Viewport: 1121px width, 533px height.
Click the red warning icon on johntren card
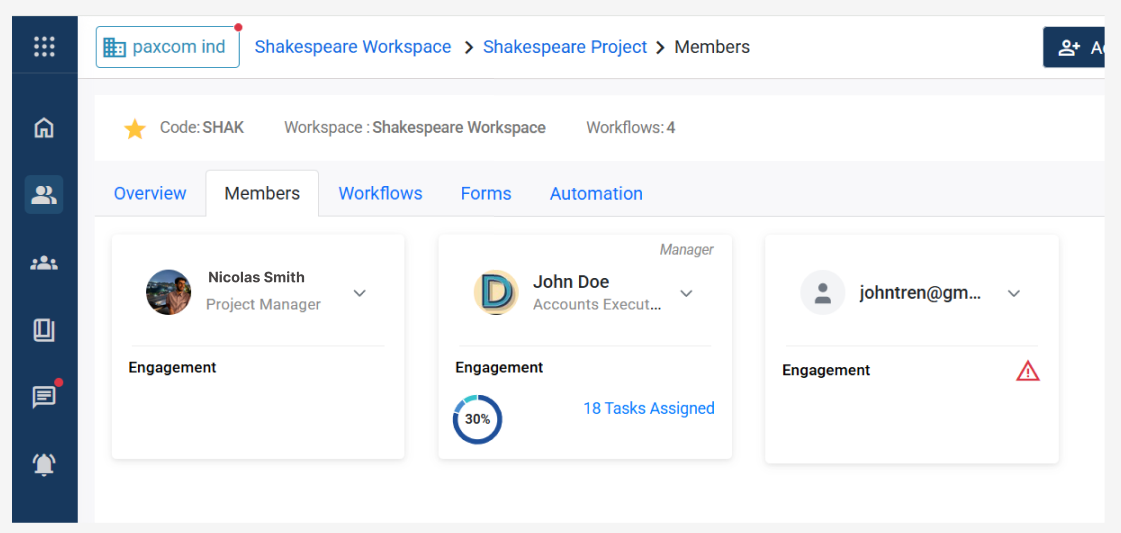1028,371
